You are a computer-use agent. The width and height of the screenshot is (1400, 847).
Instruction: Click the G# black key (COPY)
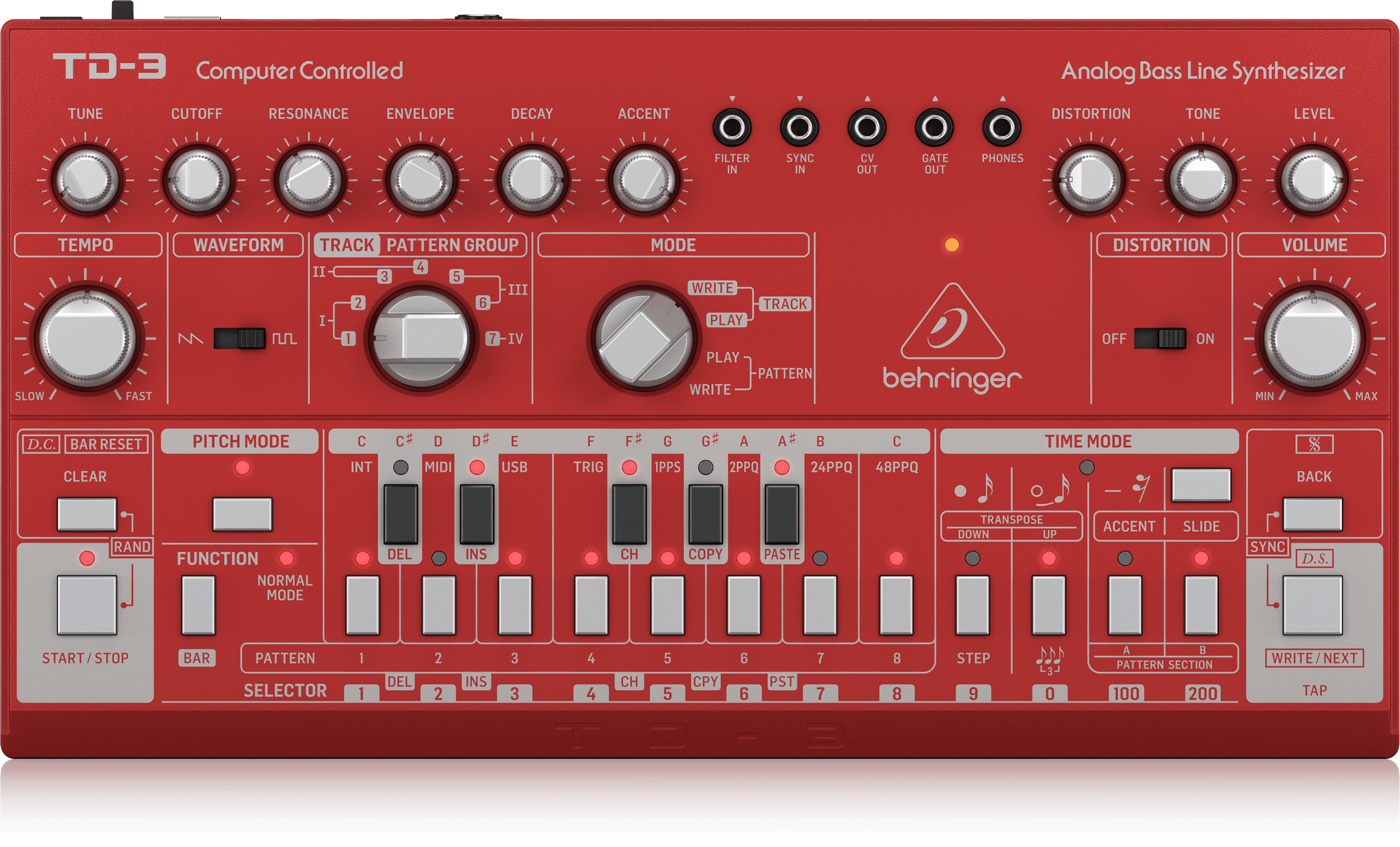click(x=706, y=514)
